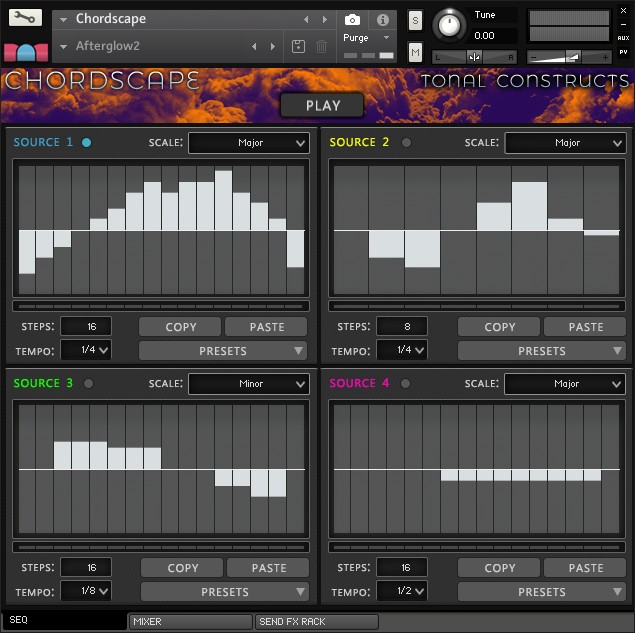Open Source 4 Tempo dropdown showing 1/2
Image resolution: width=635 pixels, height=633 pixels.
point(402,590)
